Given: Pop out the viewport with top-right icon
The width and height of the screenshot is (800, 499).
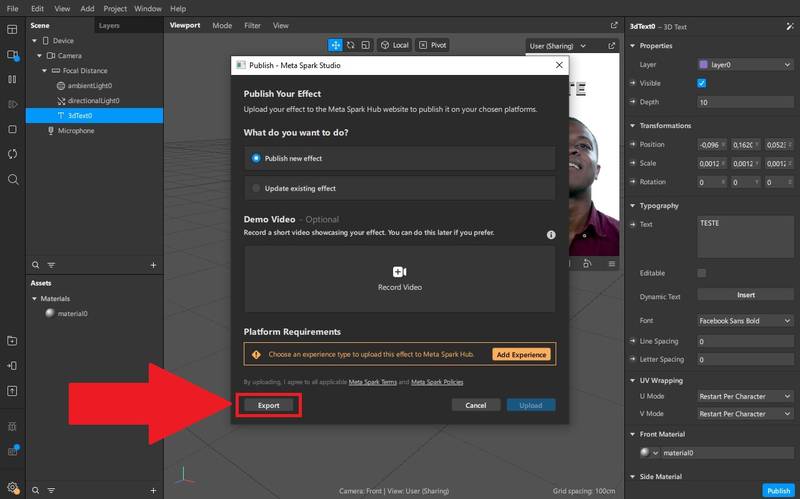Looking at the screenshot, I should point(614,25).
